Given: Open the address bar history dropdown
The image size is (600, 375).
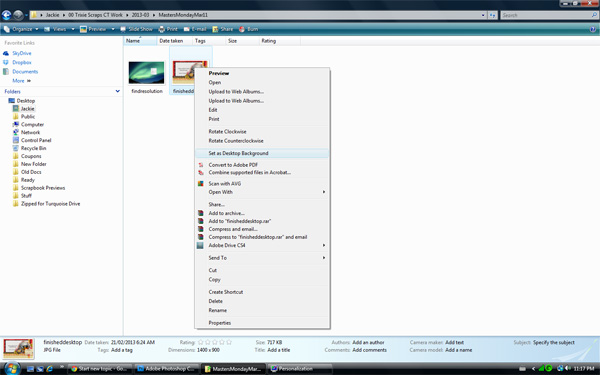Looking at the screenshot, I should point(483,15).
